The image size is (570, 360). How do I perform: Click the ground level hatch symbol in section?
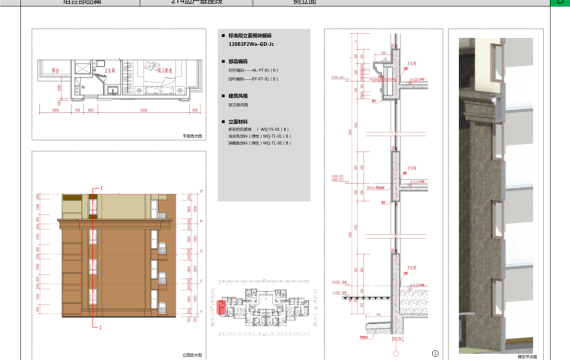click(366, 299)
